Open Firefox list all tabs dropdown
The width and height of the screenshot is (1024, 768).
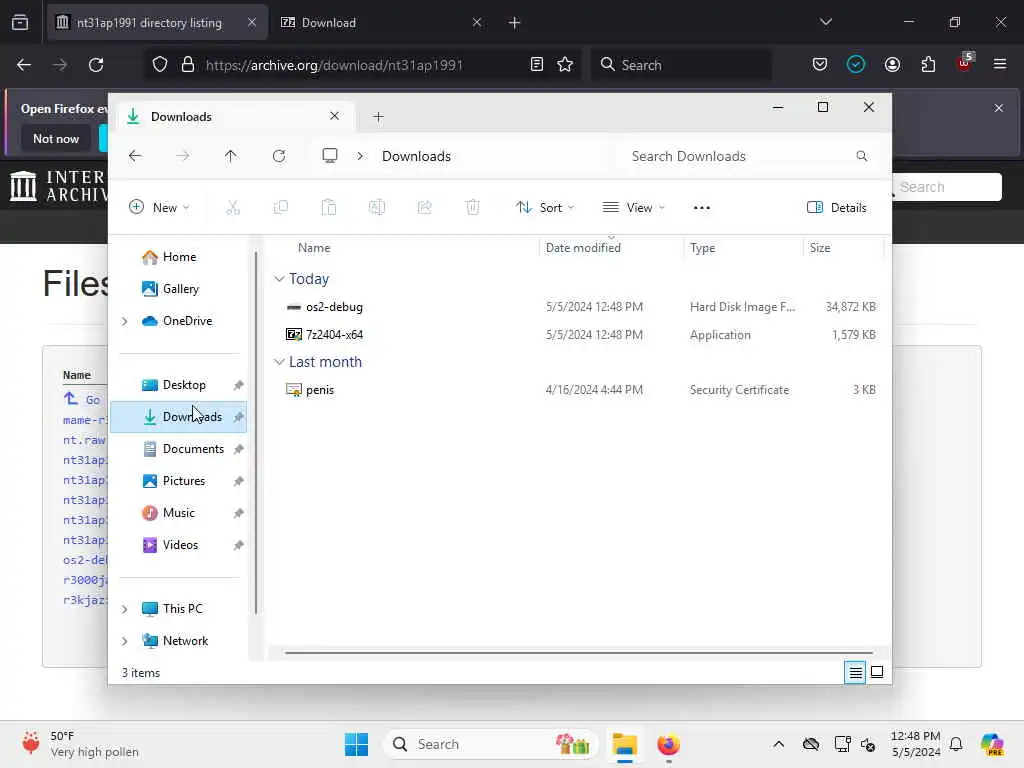pyautogui.click(x=825, y=22)
